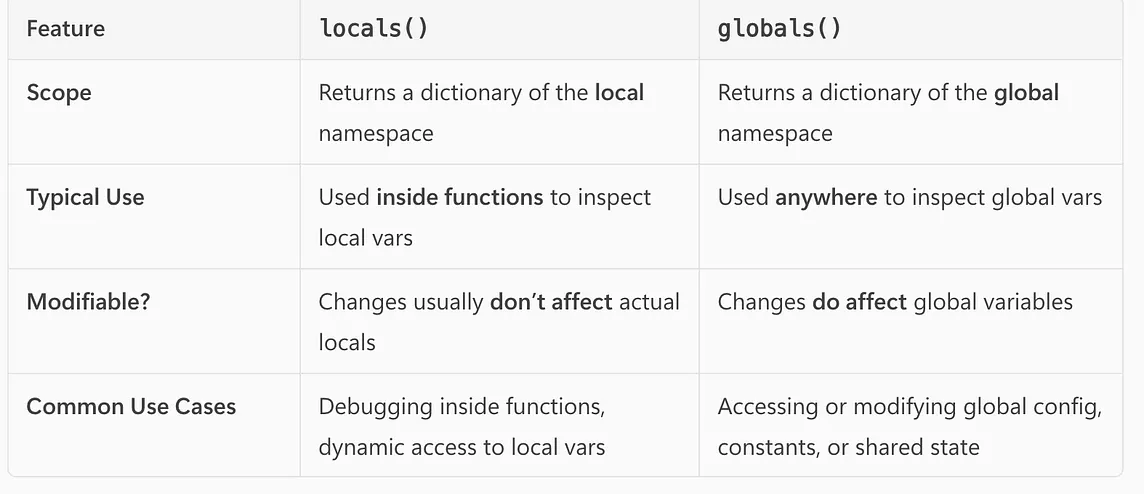The image size is (1144, 494).
Task: Select the locals() column header
Action: tap(374, 28)
